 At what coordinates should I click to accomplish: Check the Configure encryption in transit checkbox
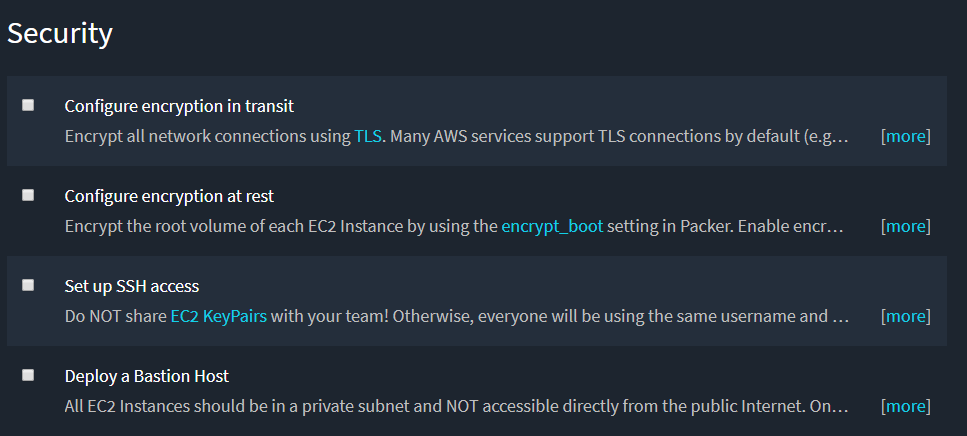tap(28, 105)
